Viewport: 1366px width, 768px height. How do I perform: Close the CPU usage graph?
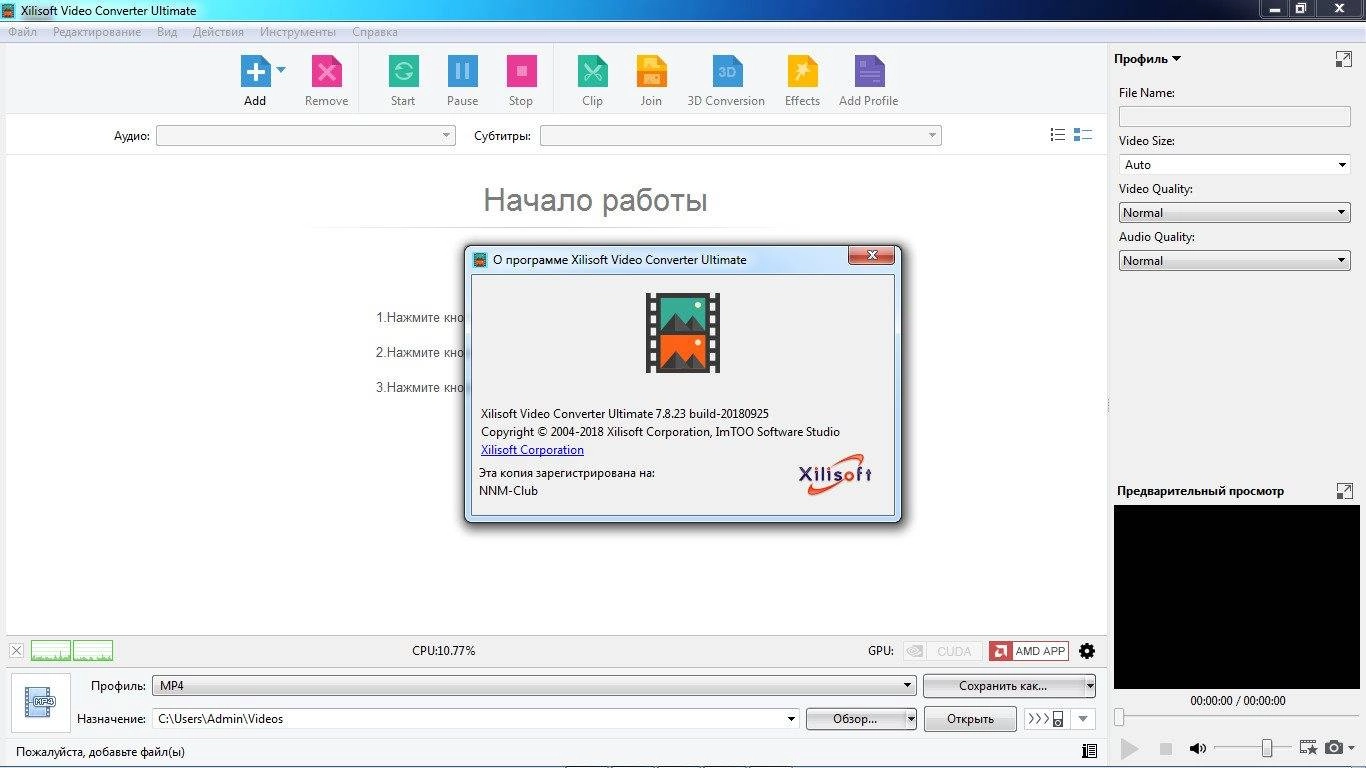point(17,651)
